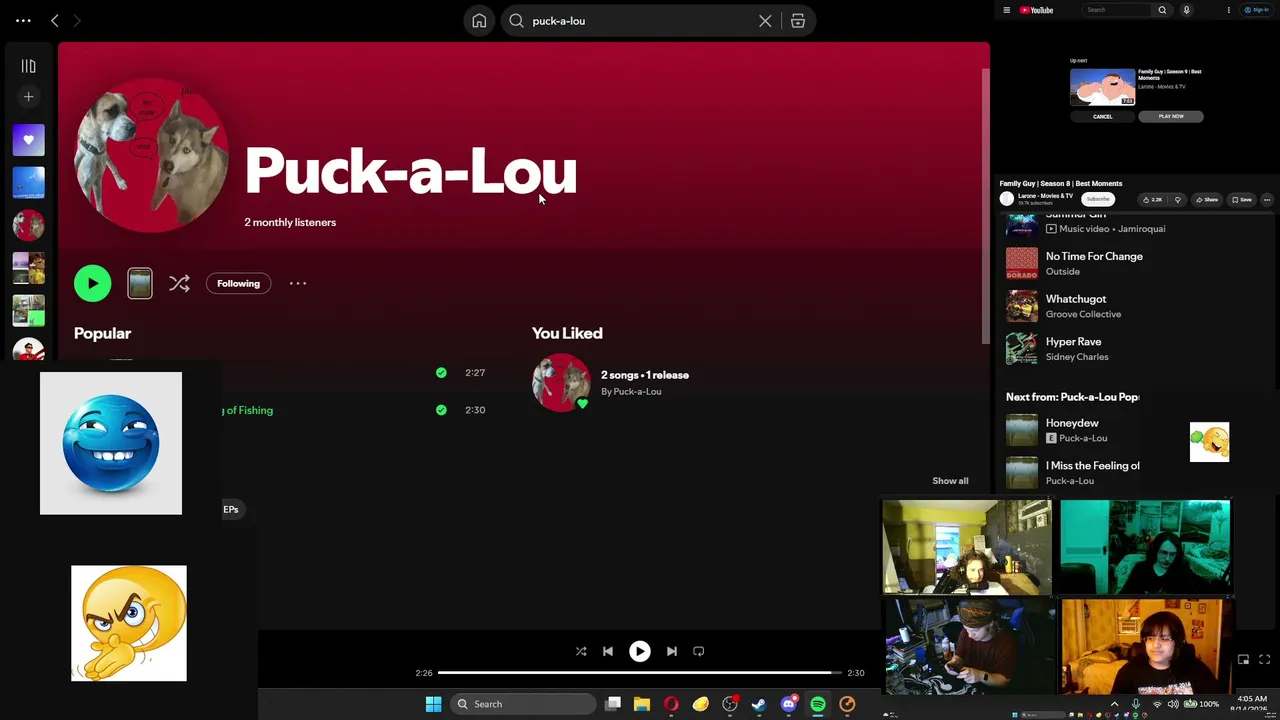The image size is (1280, 720).
Task: Go to the YouTube home logo
Action: pyautogui.click(x=1036, y=10)
